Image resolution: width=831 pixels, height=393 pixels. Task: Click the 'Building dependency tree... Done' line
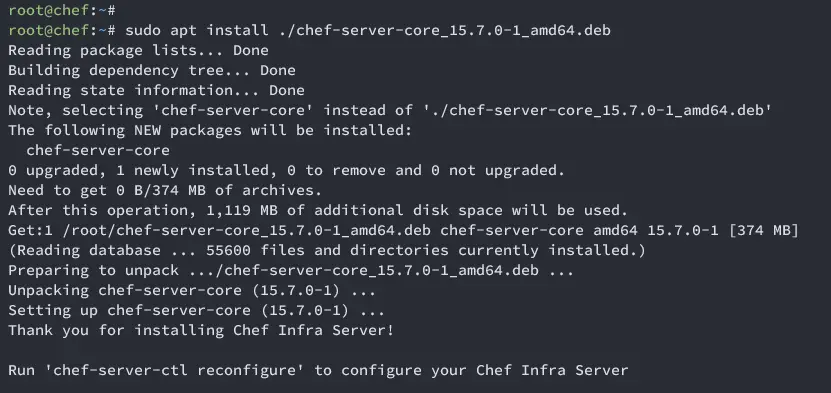click(152, 70)
